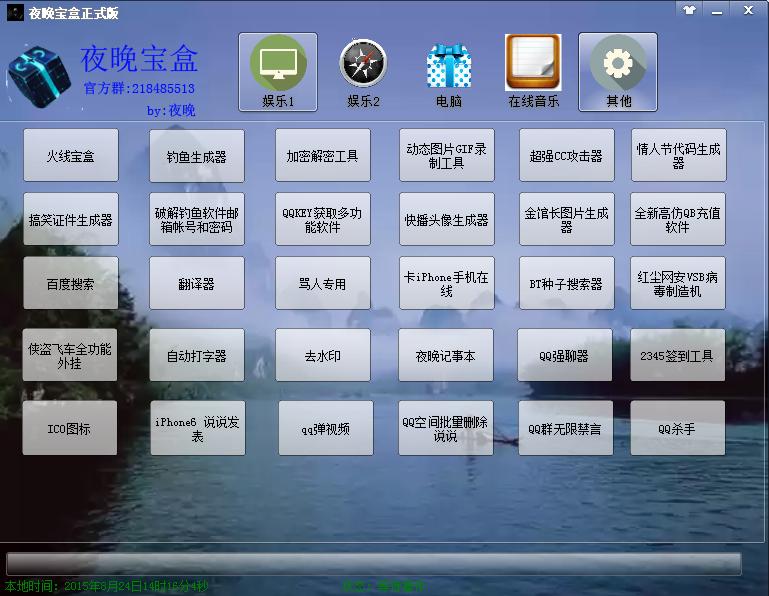Open qq弹视频 tool
Image resolution: width=769 pixels, height=596 pixels.
326,428
